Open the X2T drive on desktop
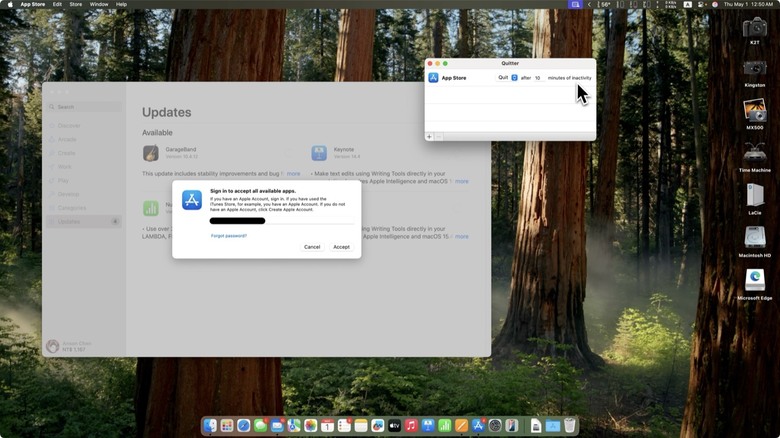This screenshot has width=780, height=438. click(x=755, y=31)
